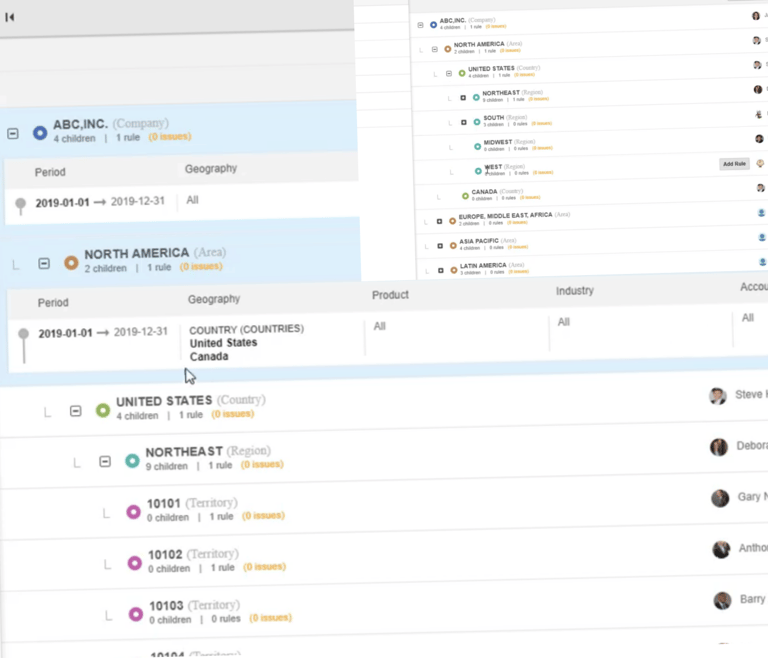The width and height of the screenshot is (768, 658).
Task: Collapse NORTH AMERICA in the large zoomed view
Action: [44, 264]
